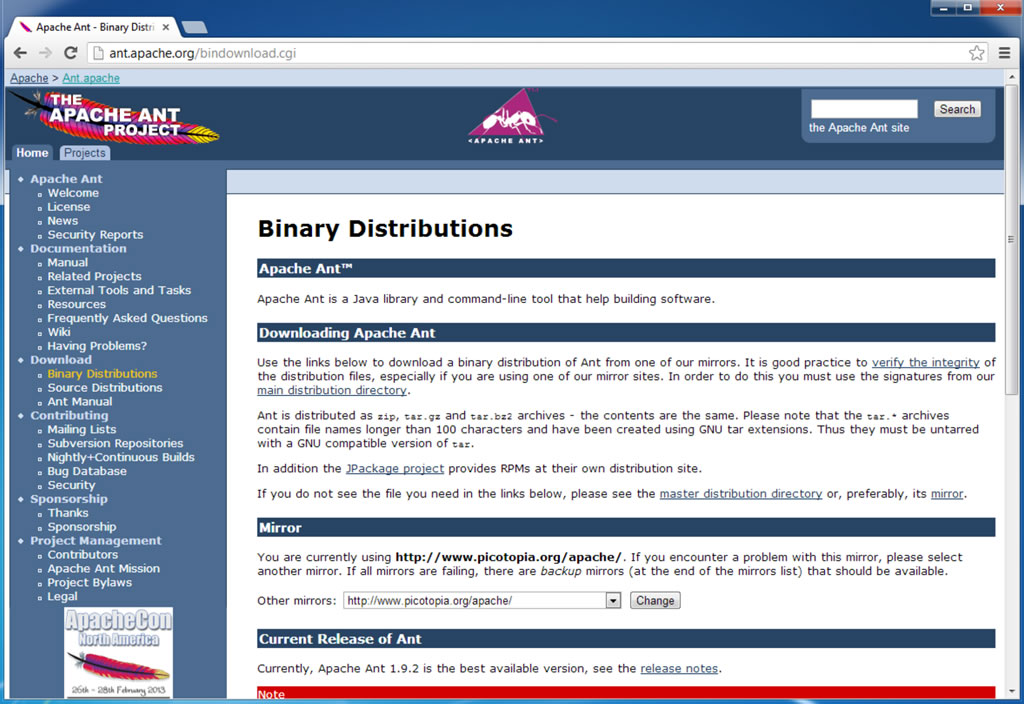Bookmark page with the star icon

click(976, 53)
